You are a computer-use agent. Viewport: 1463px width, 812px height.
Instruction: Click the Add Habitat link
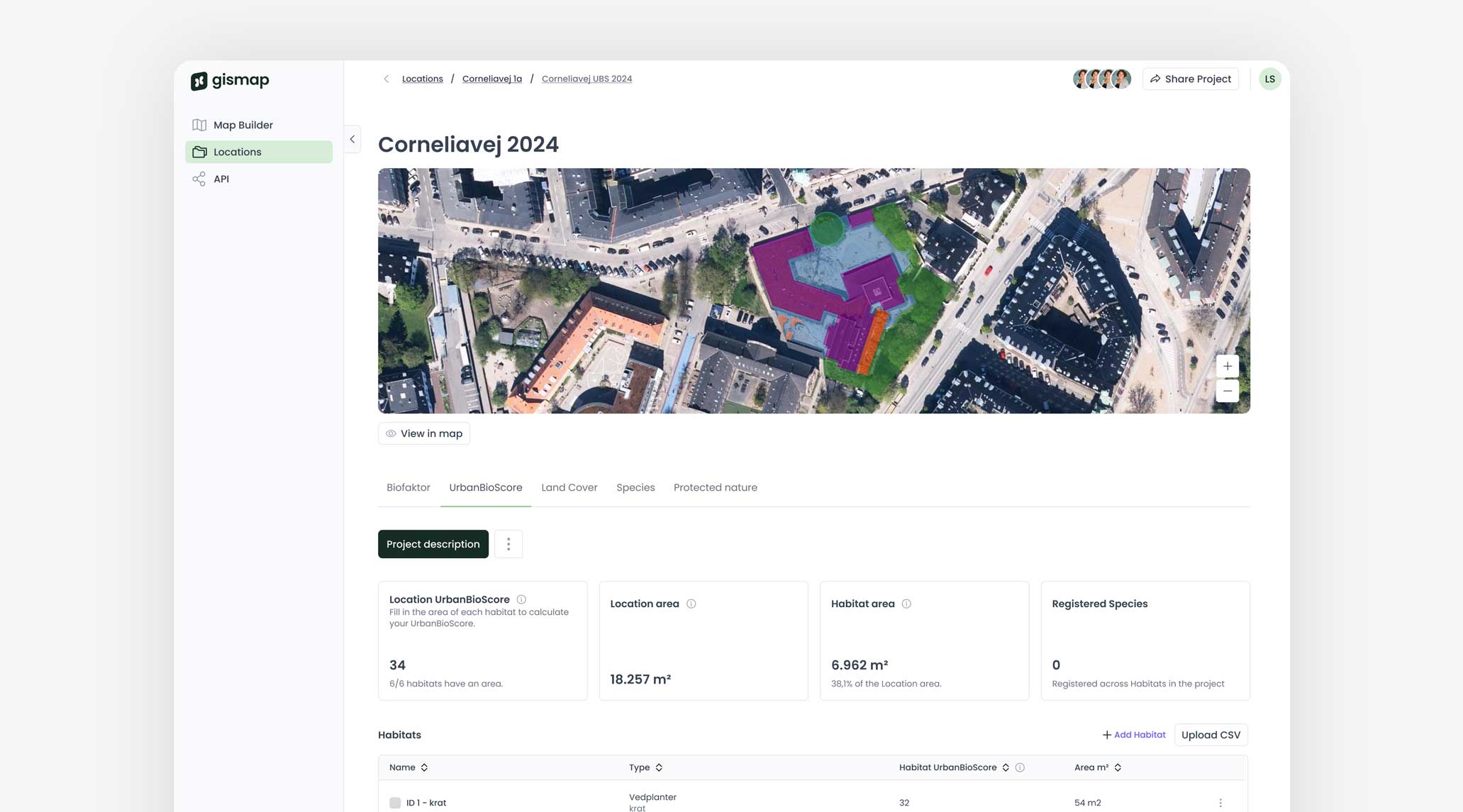pyautogui.click(x=1134, y=735)
